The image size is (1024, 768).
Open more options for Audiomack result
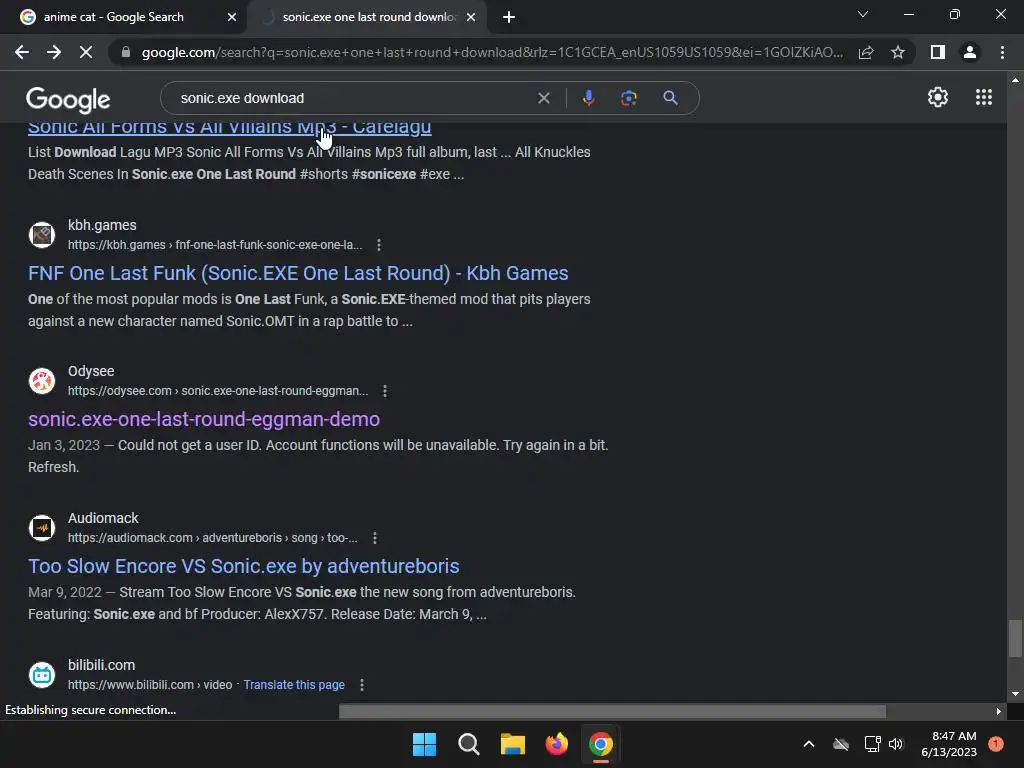tap(374, 538)
